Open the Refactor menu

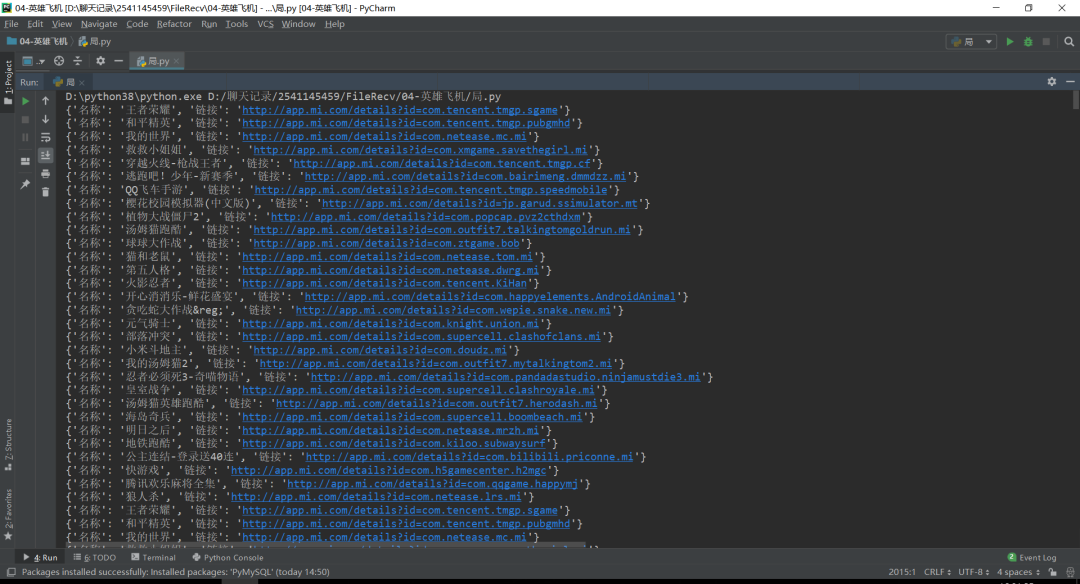pyautogui.click(x=174, y=24)
